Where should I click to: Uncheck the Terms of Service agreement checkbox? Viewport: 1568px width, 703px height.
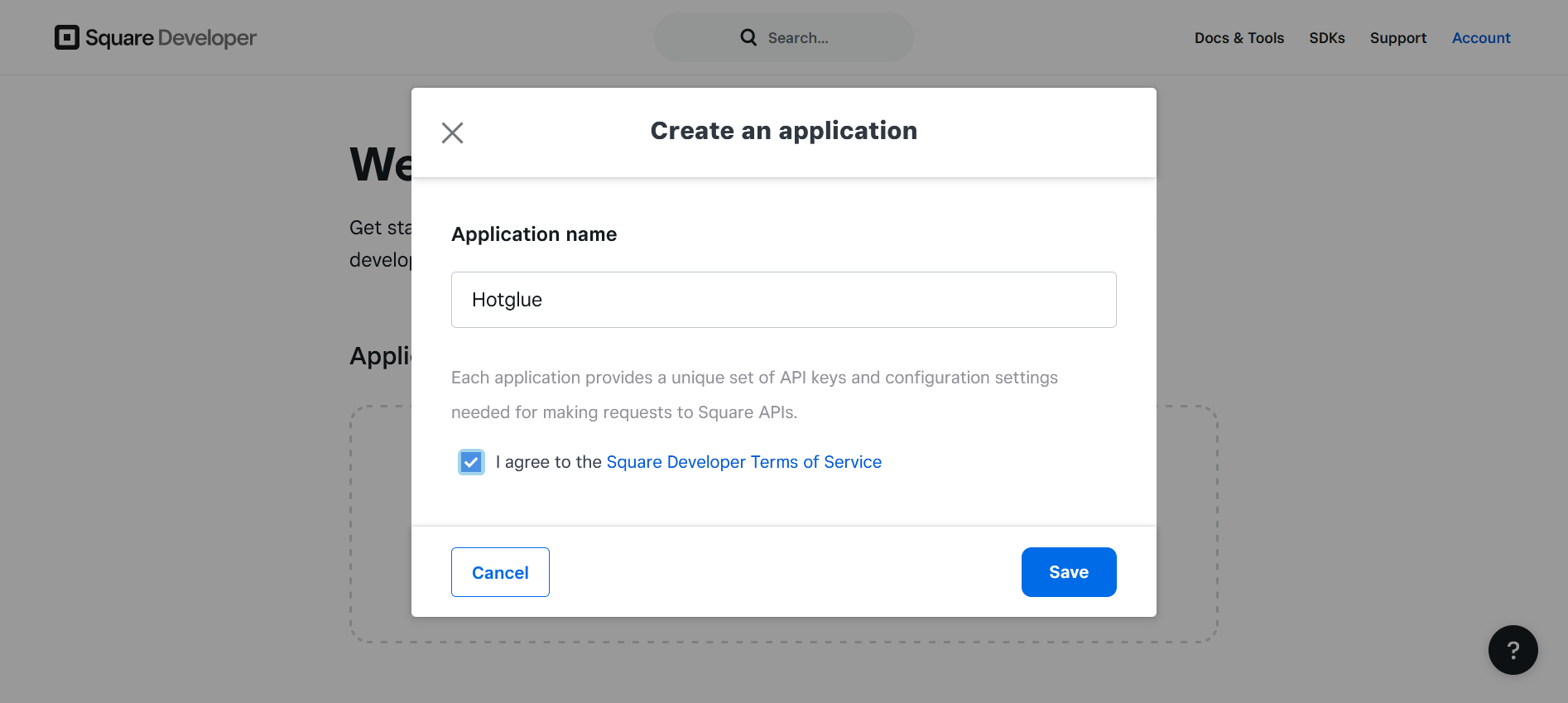471,462
